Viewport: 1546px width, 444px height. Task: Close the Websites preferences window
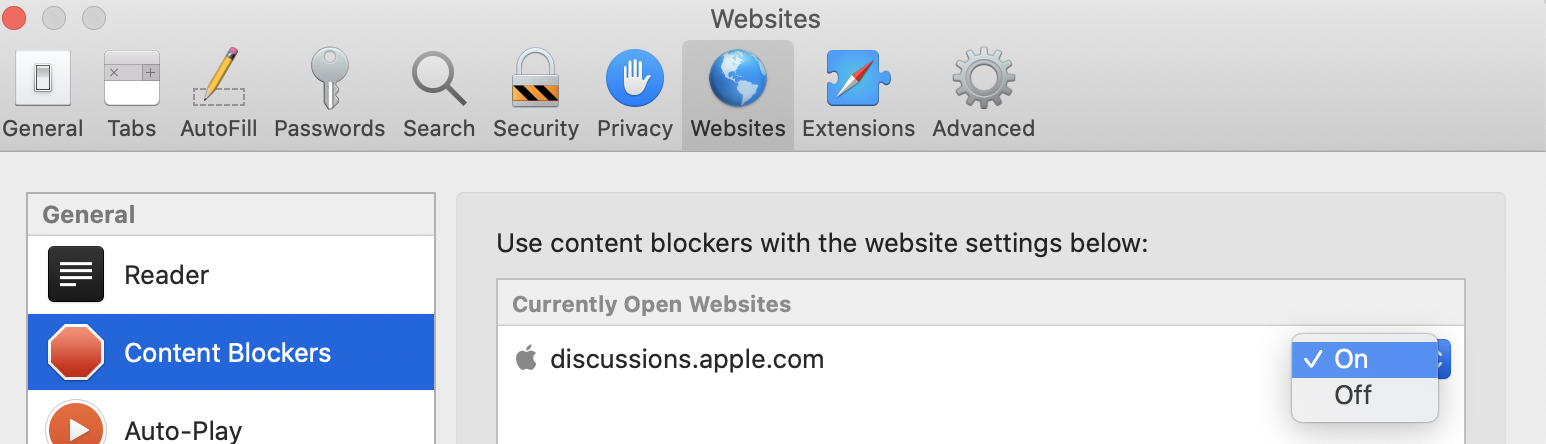coord(15,18)
